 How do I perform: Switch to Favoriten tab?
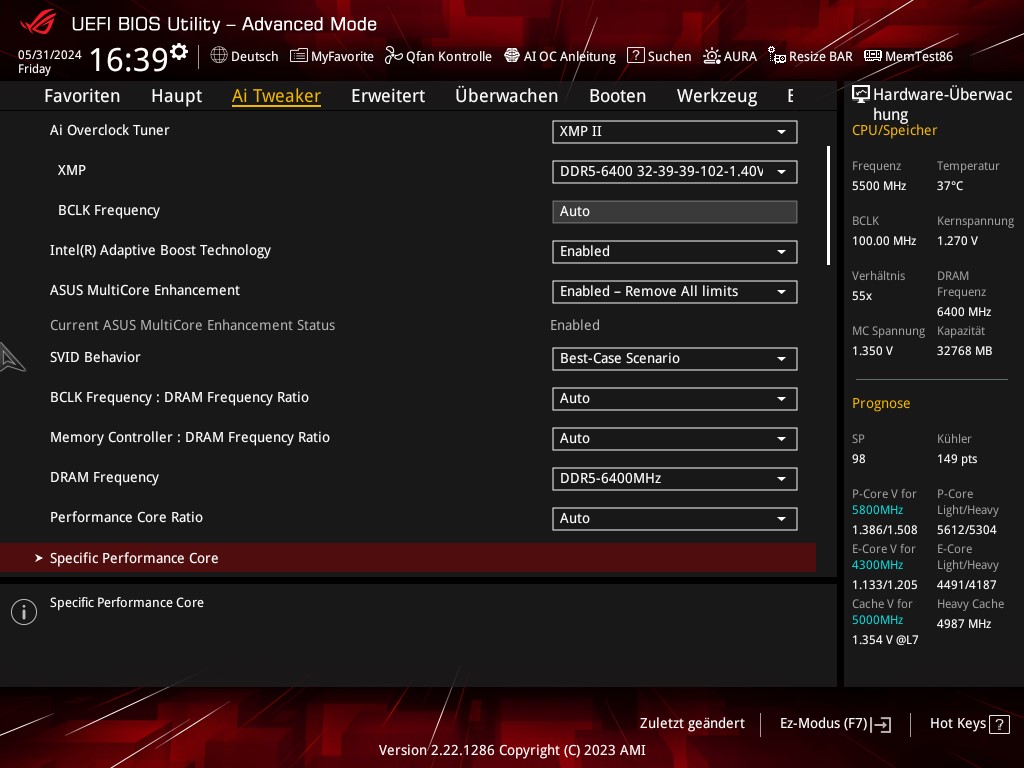click(82, 96)
